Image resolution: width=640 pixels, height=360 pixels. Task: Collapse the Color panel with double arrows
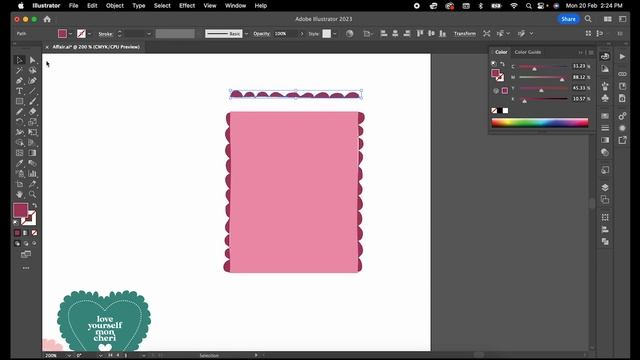point(581,52)
